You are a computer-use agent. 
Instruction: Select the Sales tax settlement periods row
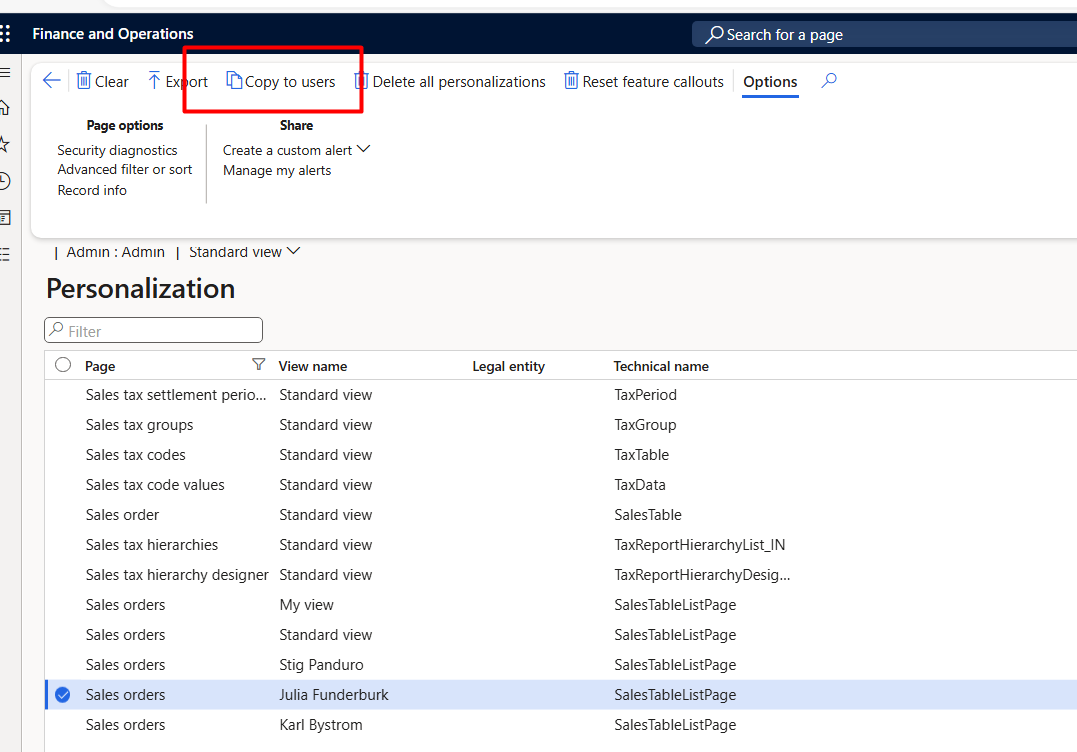point(560,395)
